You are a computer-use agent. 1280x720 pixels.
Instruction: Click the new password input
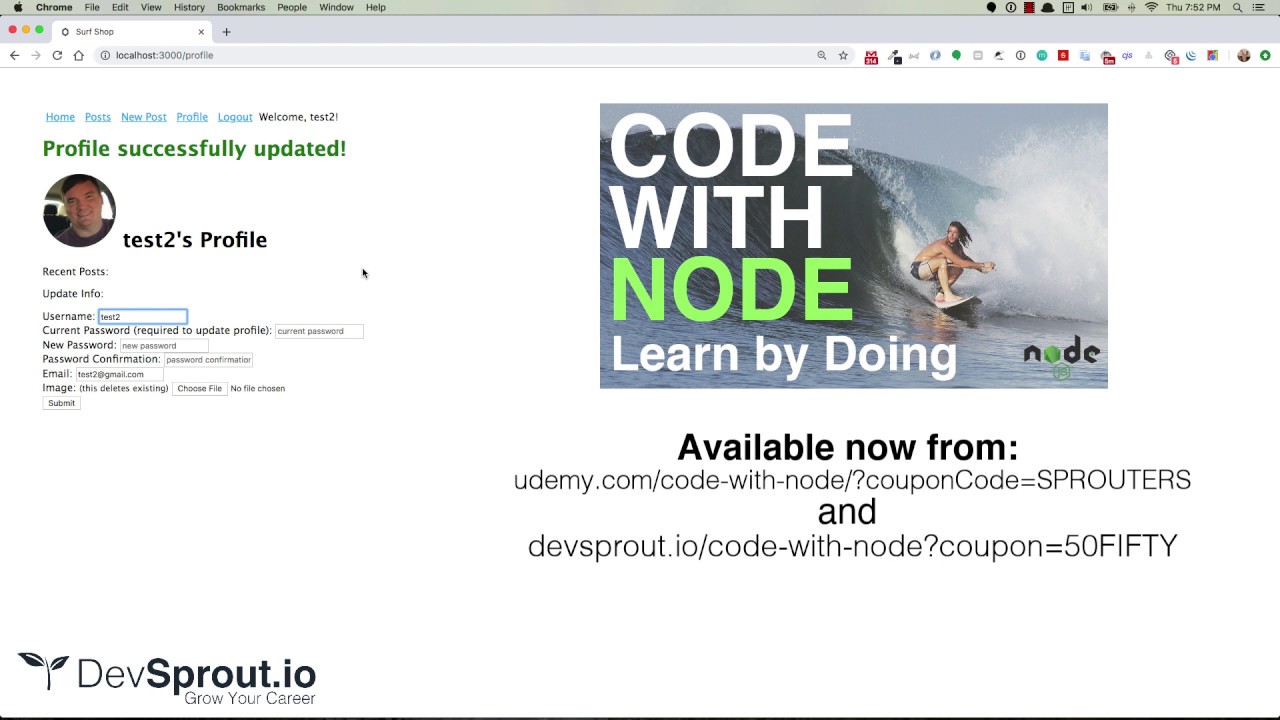pyautogui.click(x=164, y=345)
